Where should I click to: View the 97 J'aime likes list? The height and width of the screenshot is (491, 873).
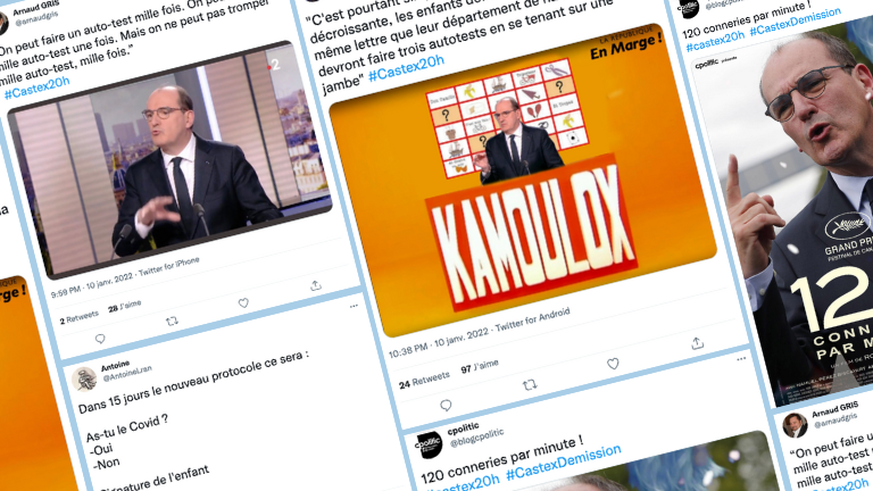pyautogui.click(x=479, y=367)
